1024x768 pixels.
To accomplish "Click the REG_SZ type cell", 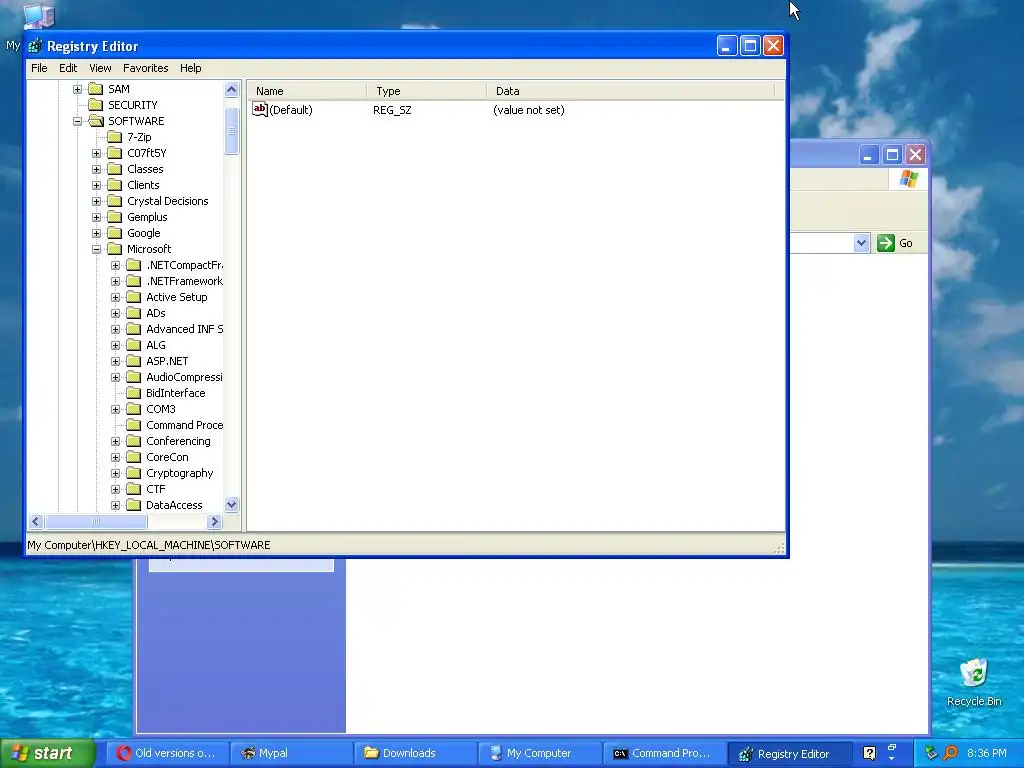I will point(392,110).
